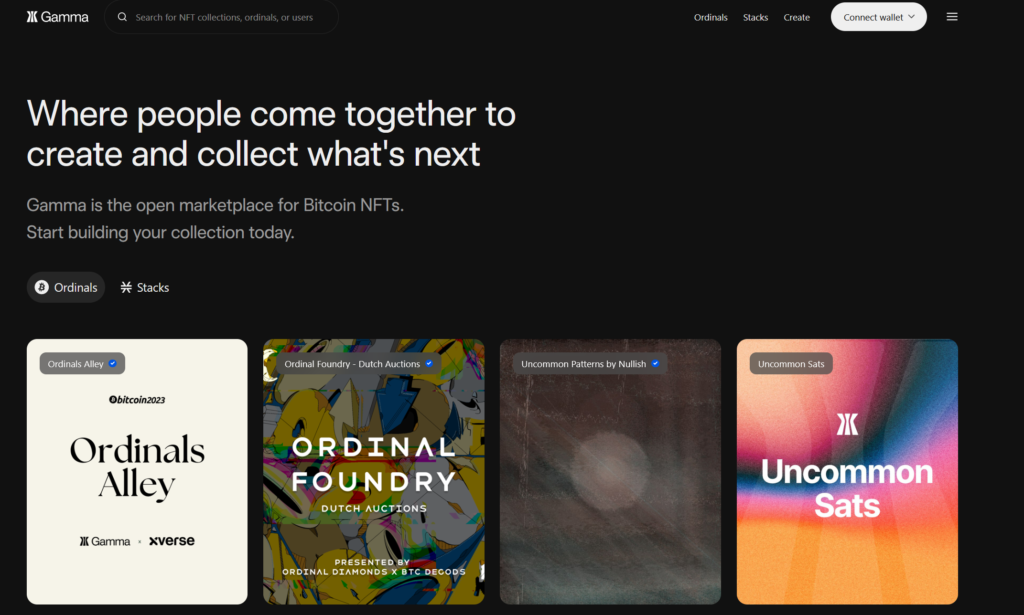Click the Stacks asterisk icon
The height and width of the screenshot is (615, 1024).
click(x=126, y=287)
